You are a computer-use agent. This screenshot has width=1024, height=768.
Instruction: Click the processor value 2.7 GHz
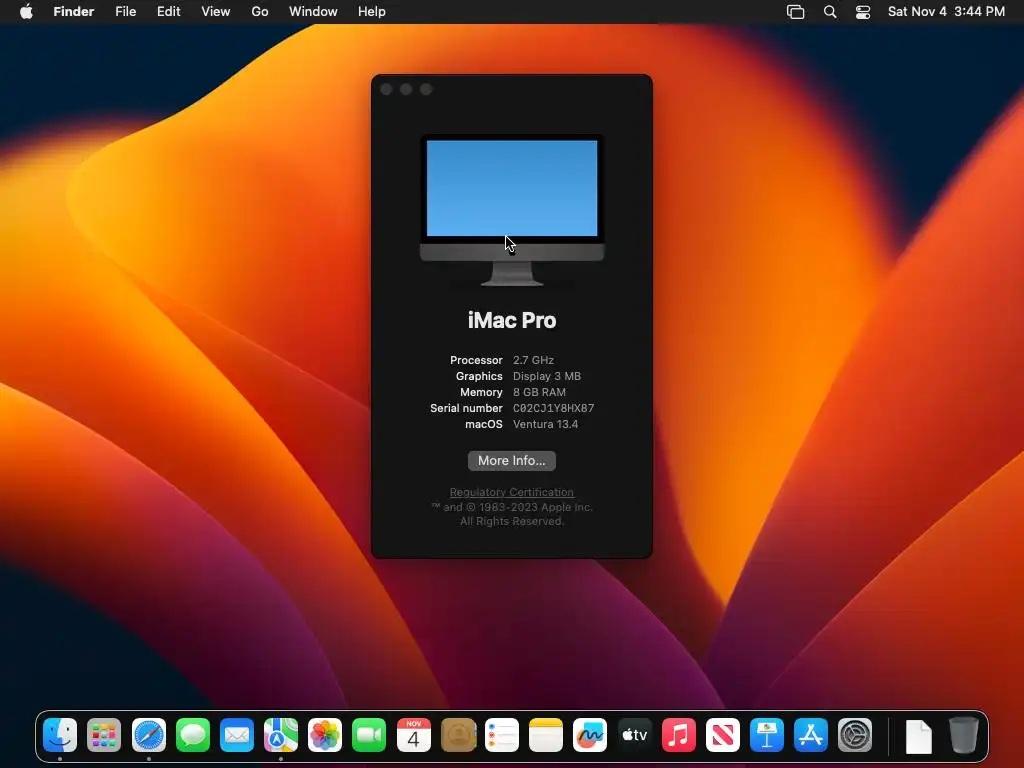(x=533, y=360)
